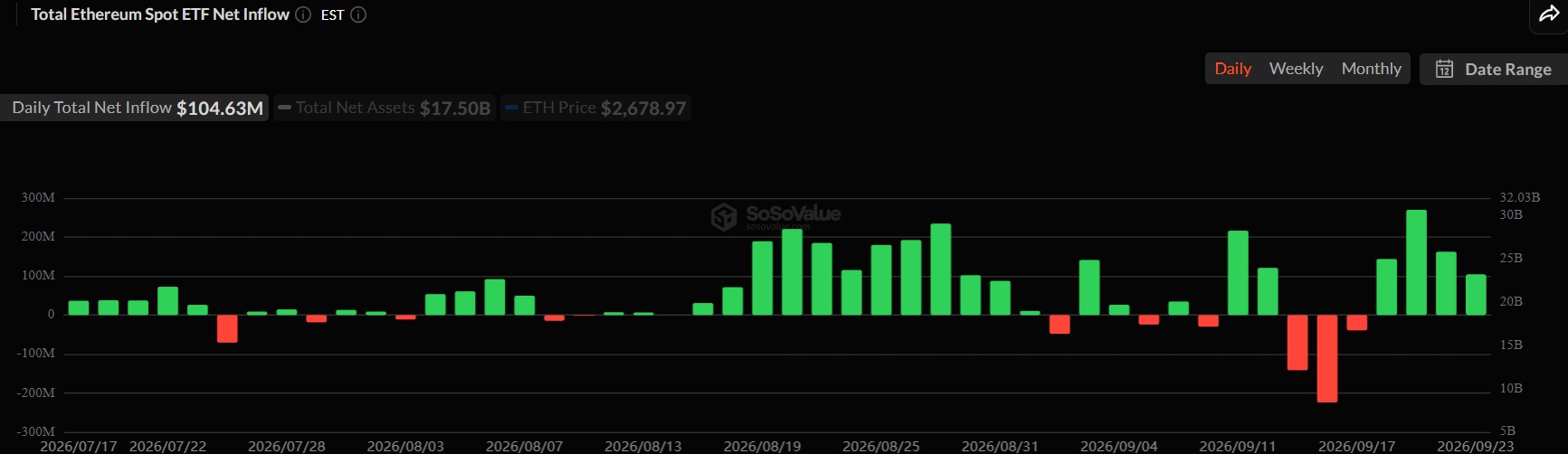Switch to Monthly view
Screen dimensions: 1568x454
tap(1371, 69)
